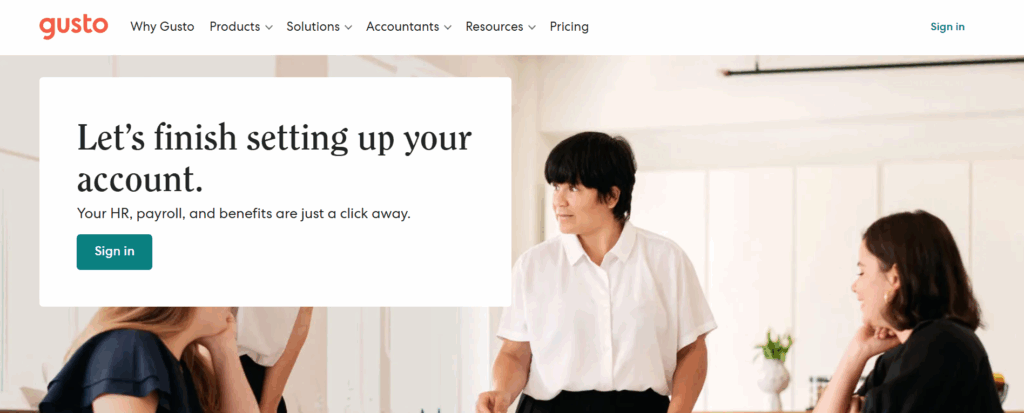The width and height of the screenshot is (1024, 413).
Task: Click the teal Sign in button
Action: [x=114, y=252]
